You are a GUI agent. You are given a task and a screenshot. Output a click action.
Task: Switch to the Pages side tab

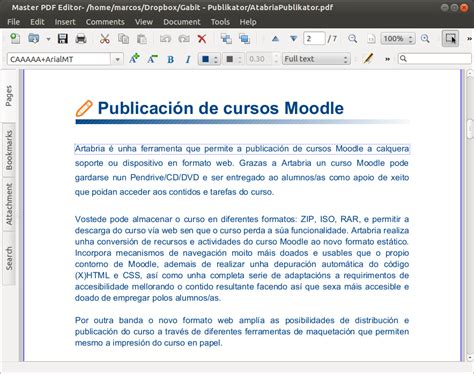pos(9,96)
